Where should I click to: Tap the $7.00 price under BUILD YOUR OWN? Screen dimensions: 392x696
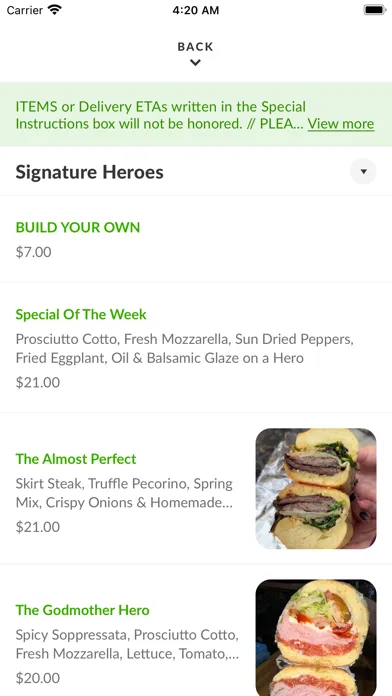click(33, 252)
